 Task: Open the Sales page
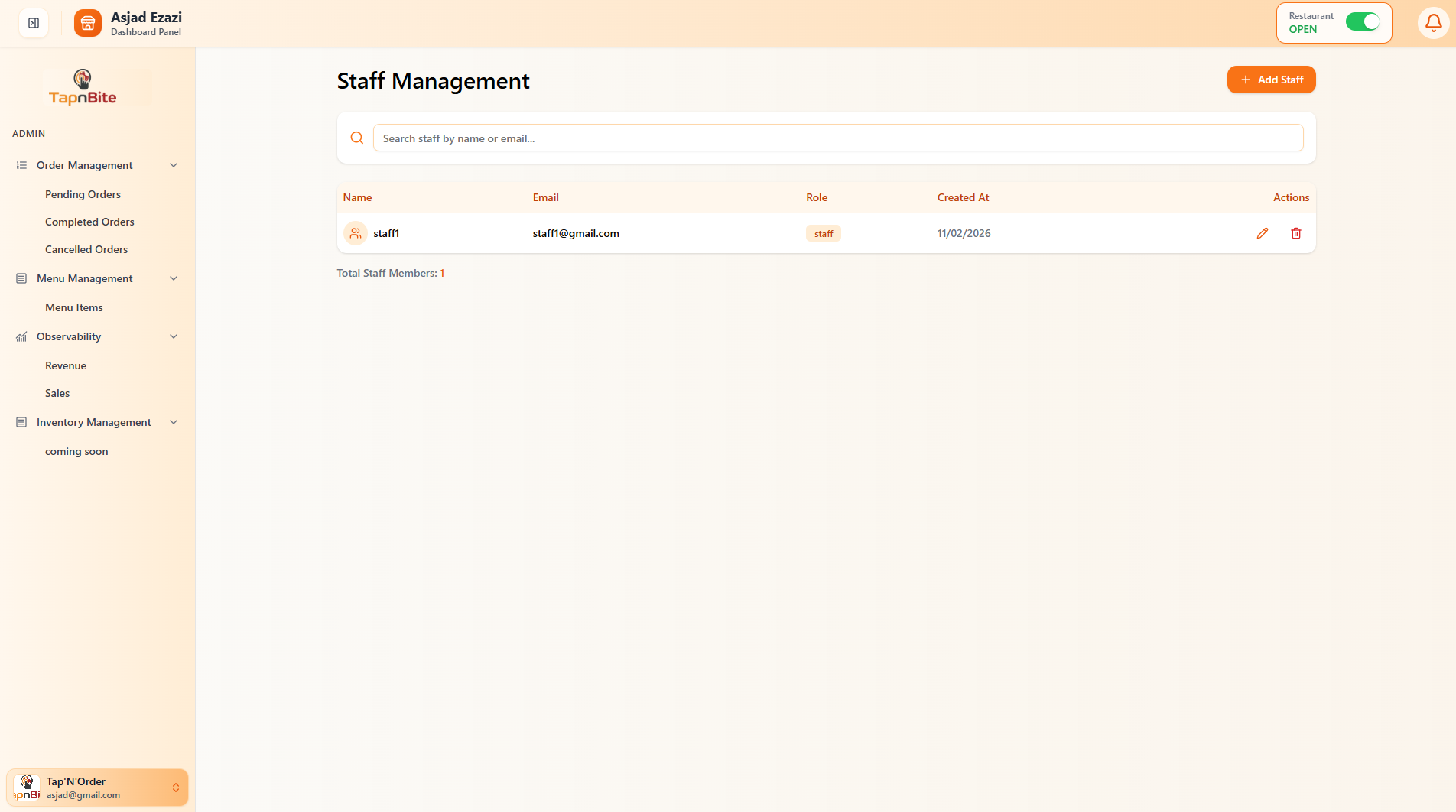[x=57, y=393]
